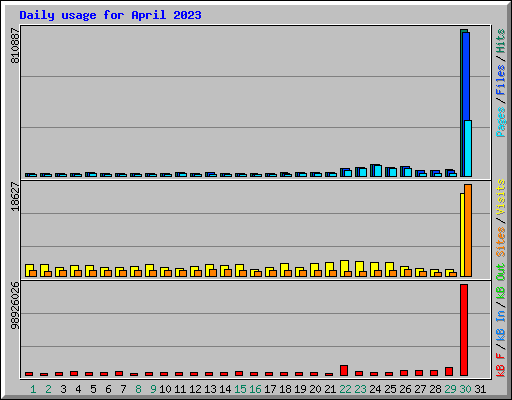Click the 'Hits' legend label
The image size is (512, 400).
point(501,41)
